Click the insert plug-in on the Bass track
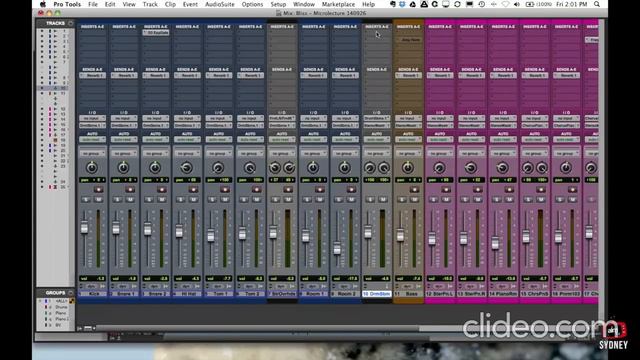The height and width of the screenshot is (360, 640). tap(408, 40)
